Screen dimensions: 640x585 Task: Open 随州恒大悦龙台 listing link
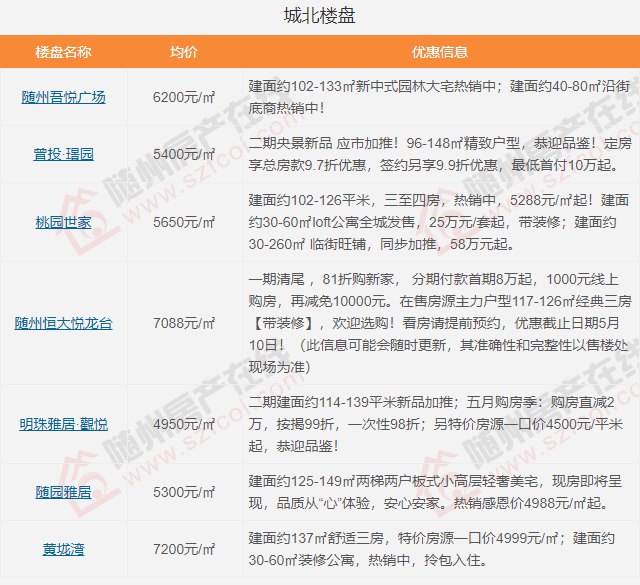[63, 323]
